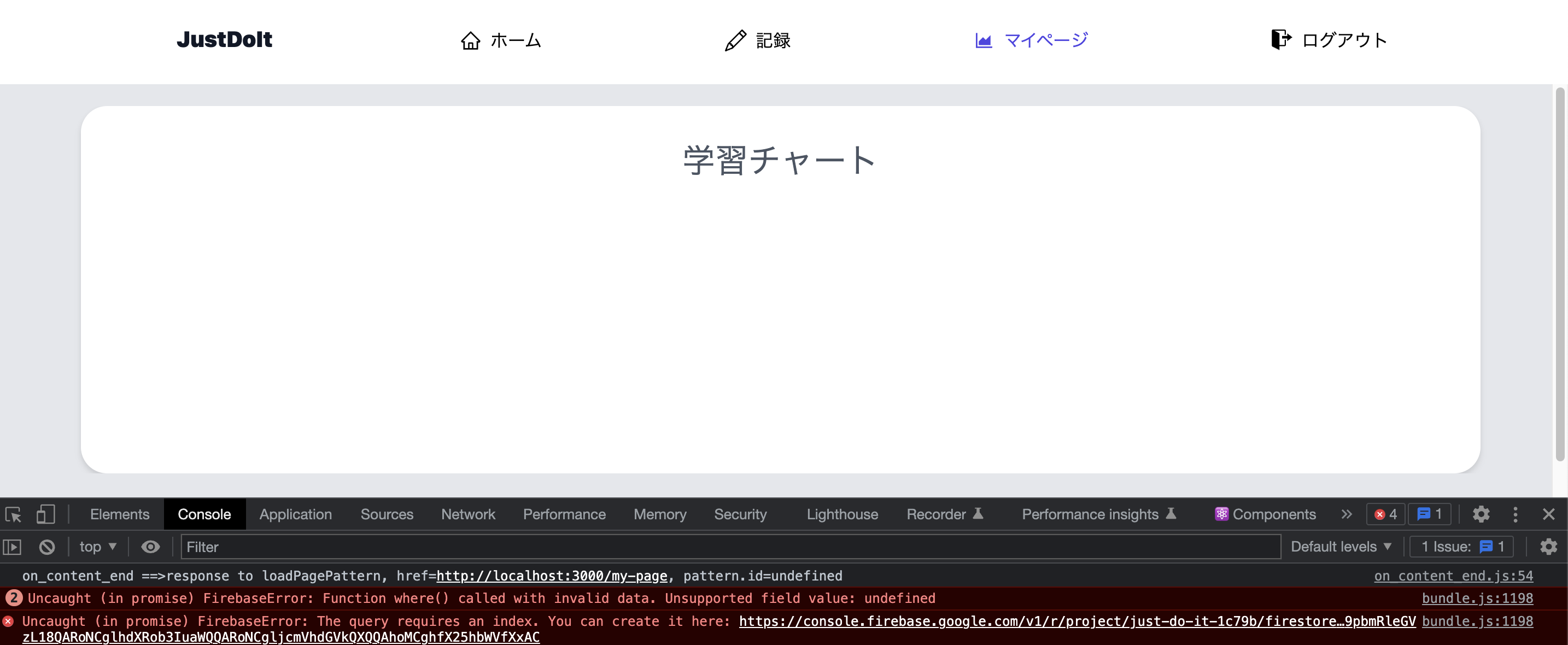Toggle device toolbar emulation icon
Viewport: 1568px width, 645px height.
tap(46, 515)
